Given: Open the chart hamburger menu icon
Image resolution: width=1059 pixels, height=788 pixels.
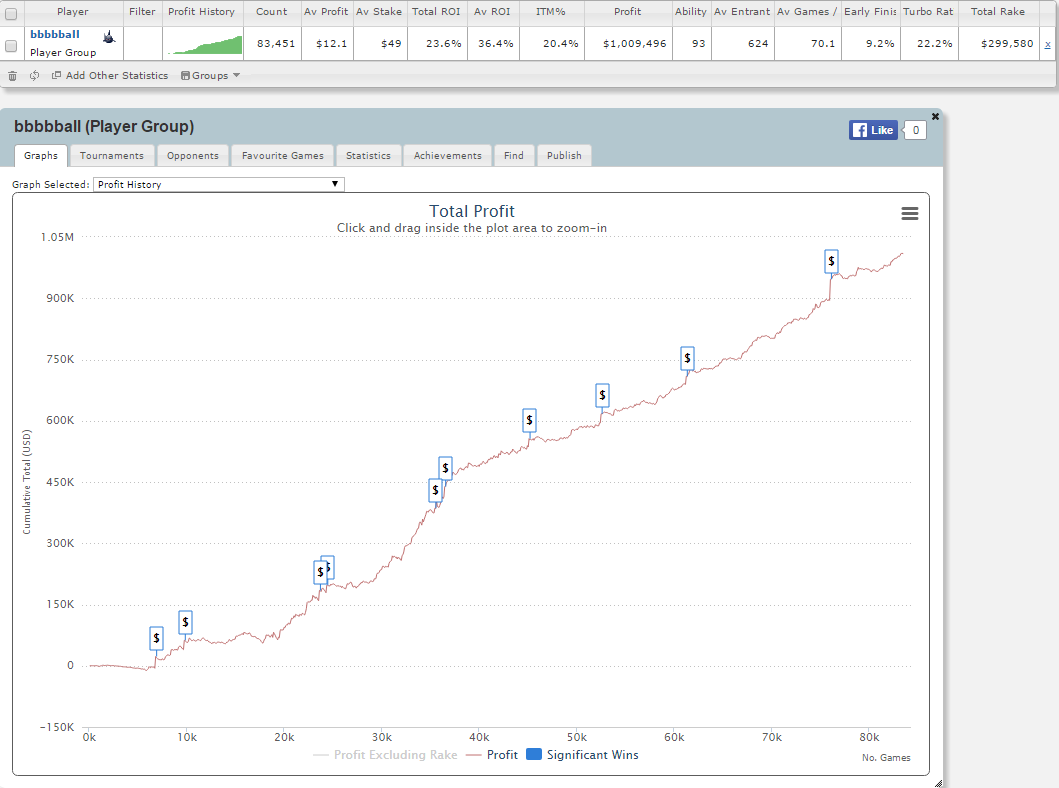Looking at the screenshot, I should pos(910,213).
